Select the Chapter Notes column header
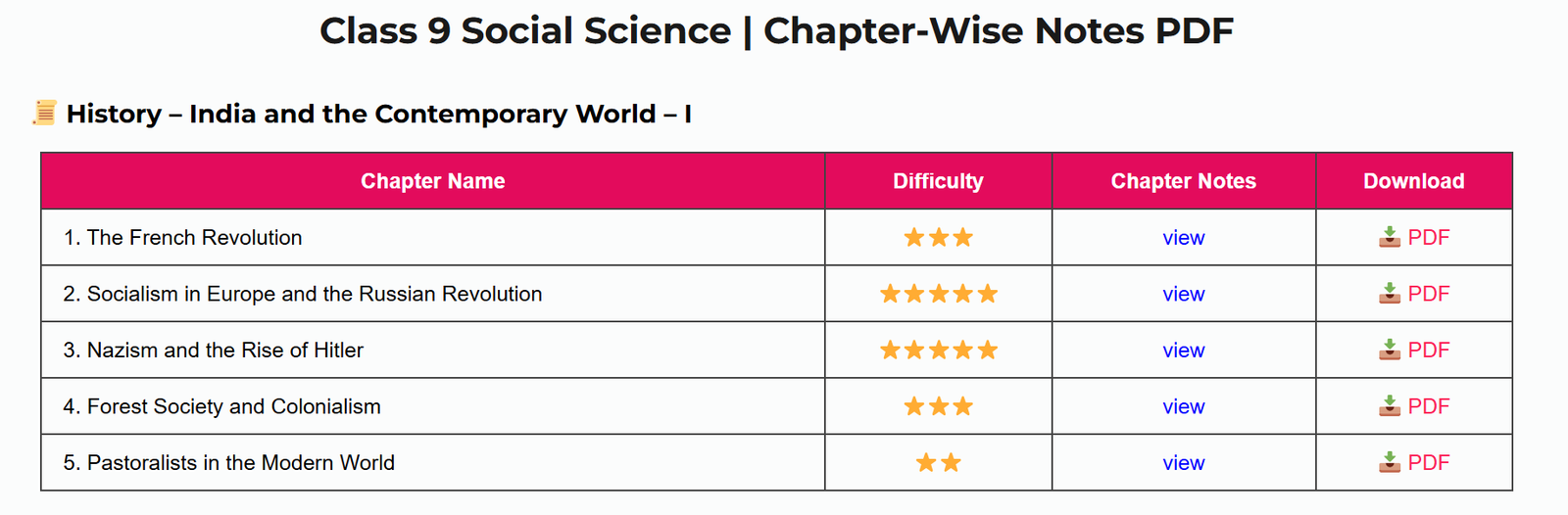The image size is (1568, 515). pyautogui.click(x=1184, y=181)
